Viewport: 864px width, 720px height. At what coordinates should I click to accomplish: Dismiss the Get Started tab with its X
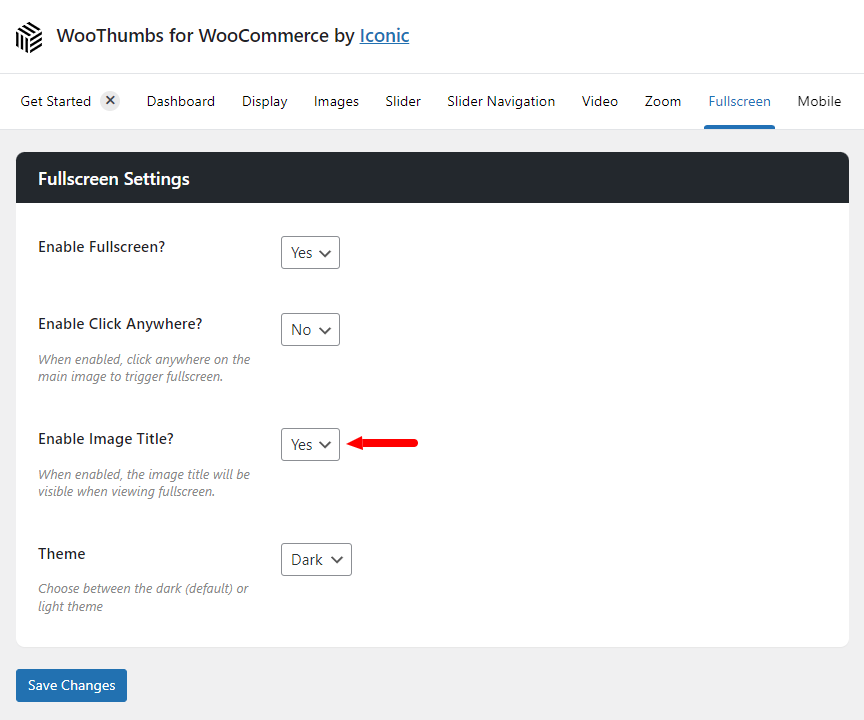(110, 100)
